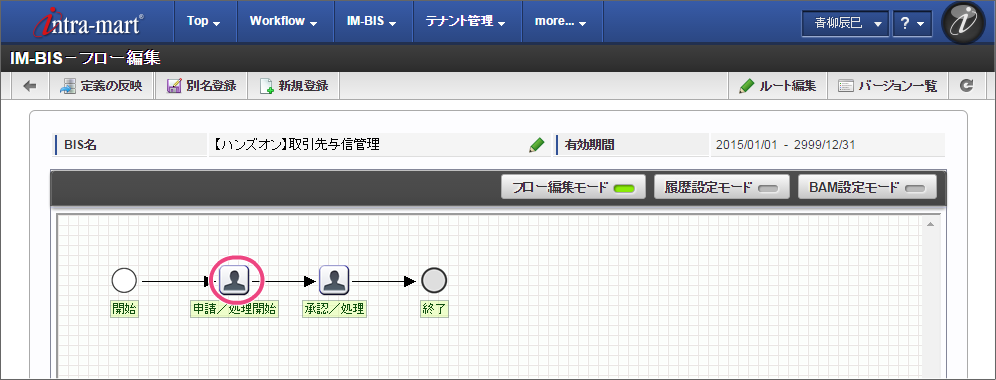Click 定義の反映 toolbar button
996x380 pixels.
pyautogui.click(x=102, y=86)
